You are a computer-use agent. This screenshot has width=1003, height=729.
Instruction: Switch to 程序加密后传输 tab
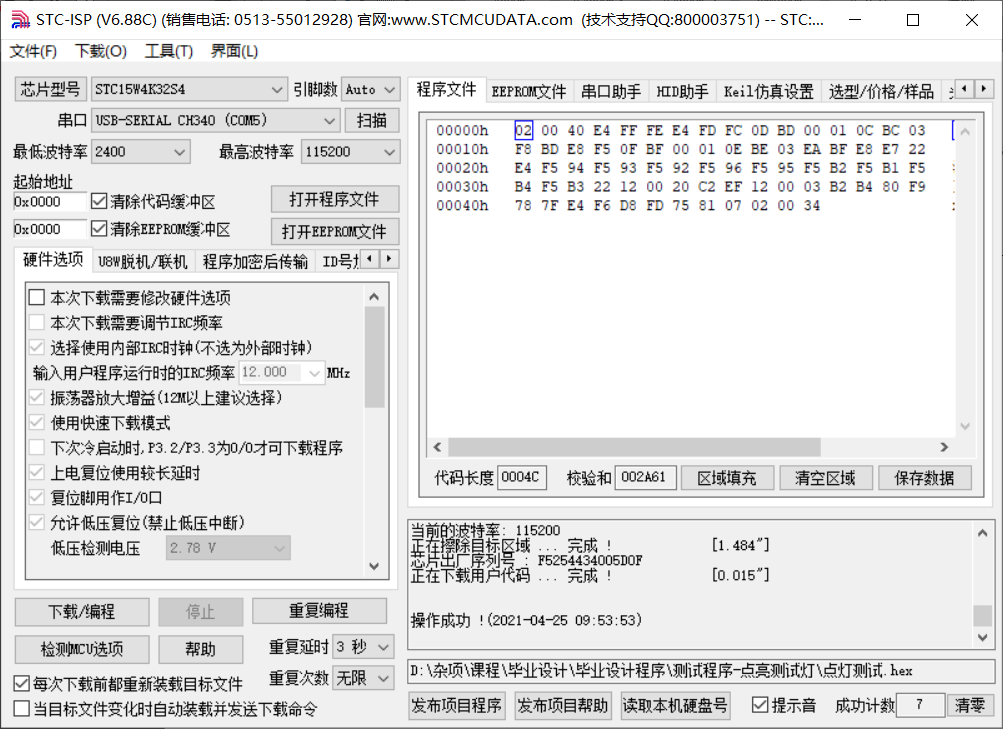click(x=255, y=262)
